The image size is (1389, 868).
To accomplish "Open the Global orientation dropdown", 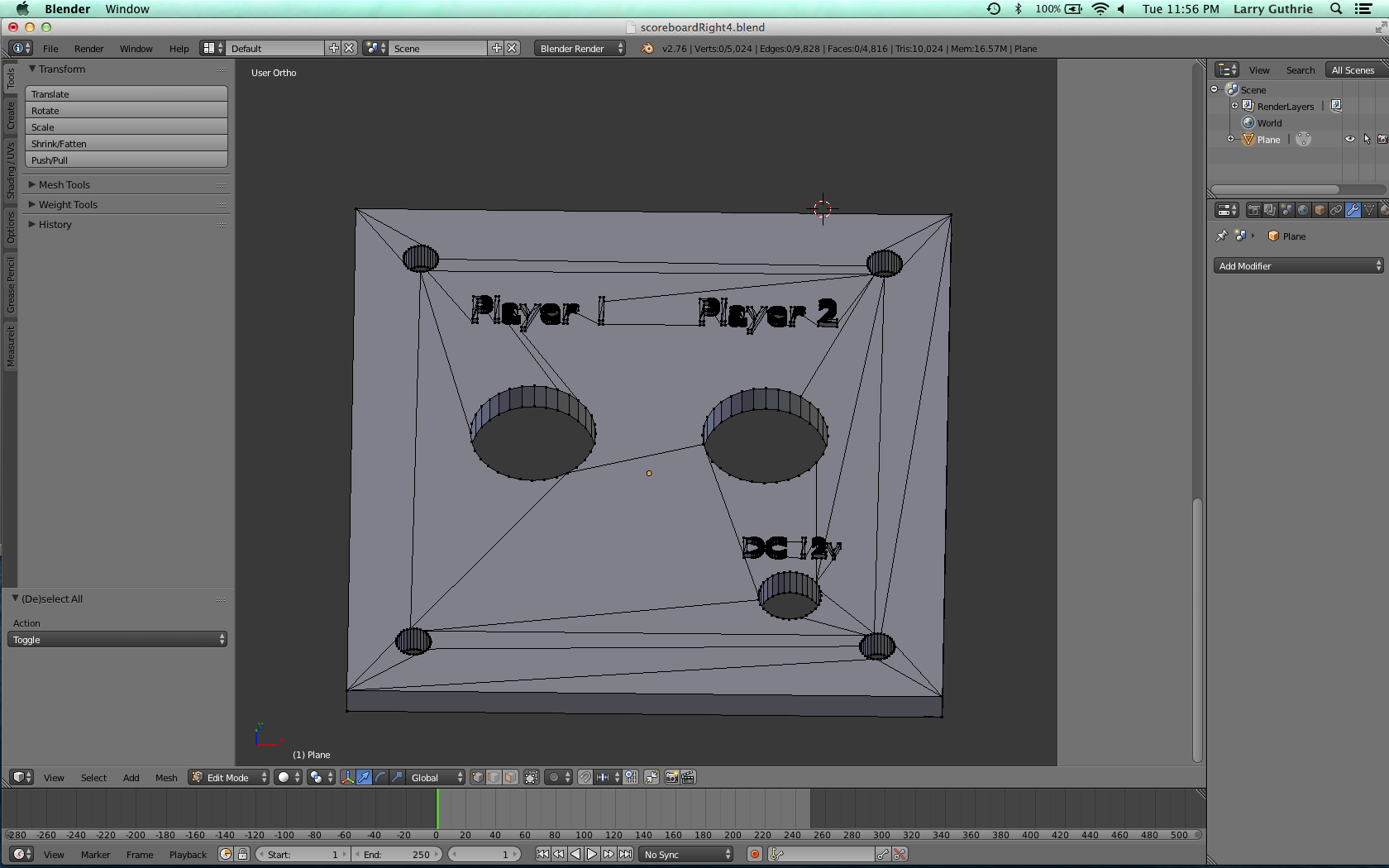I will point(436,777).
